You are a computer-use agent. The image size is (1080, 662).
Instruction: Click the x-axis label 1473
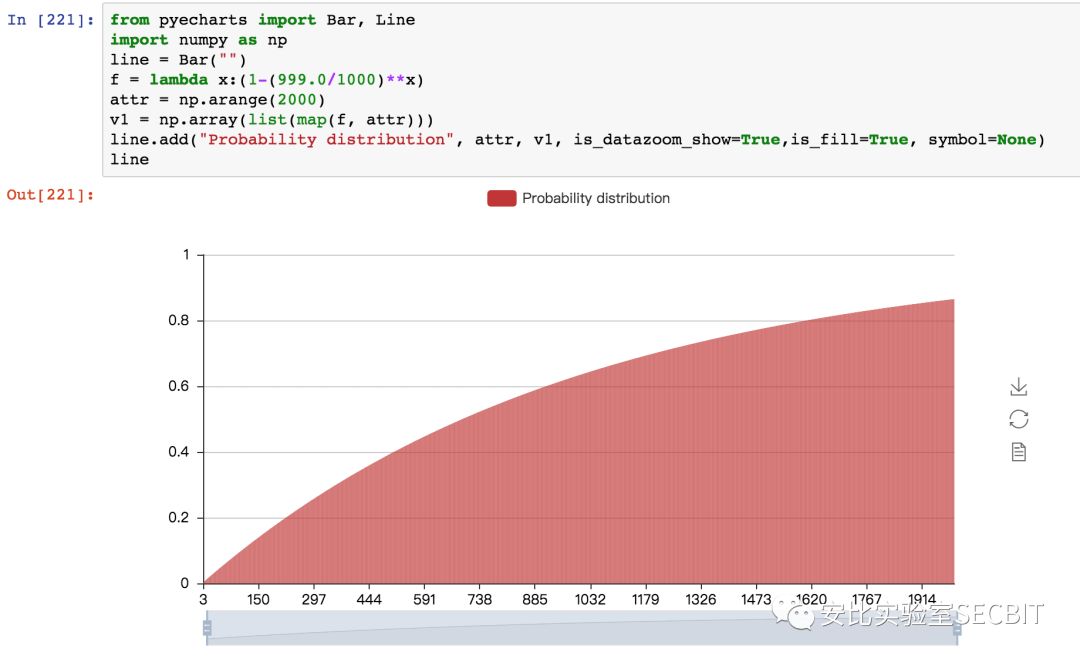coord(756,599)
